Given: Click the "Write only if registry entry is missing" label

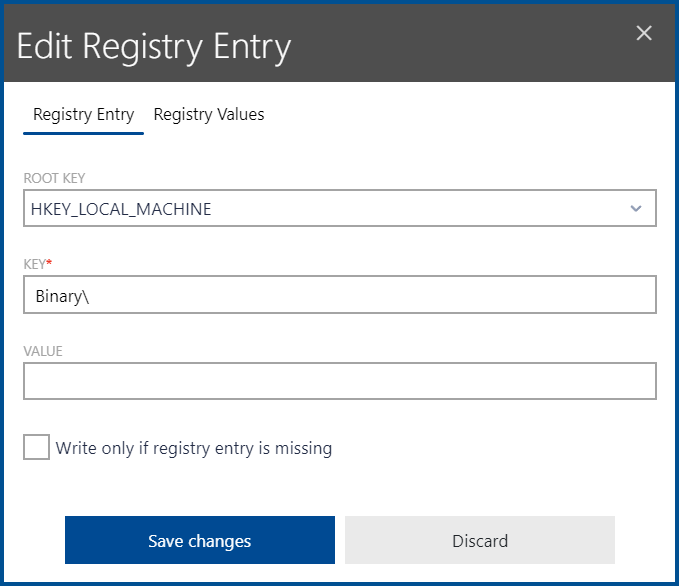Looking at the screenshot, I should (194, 448).
